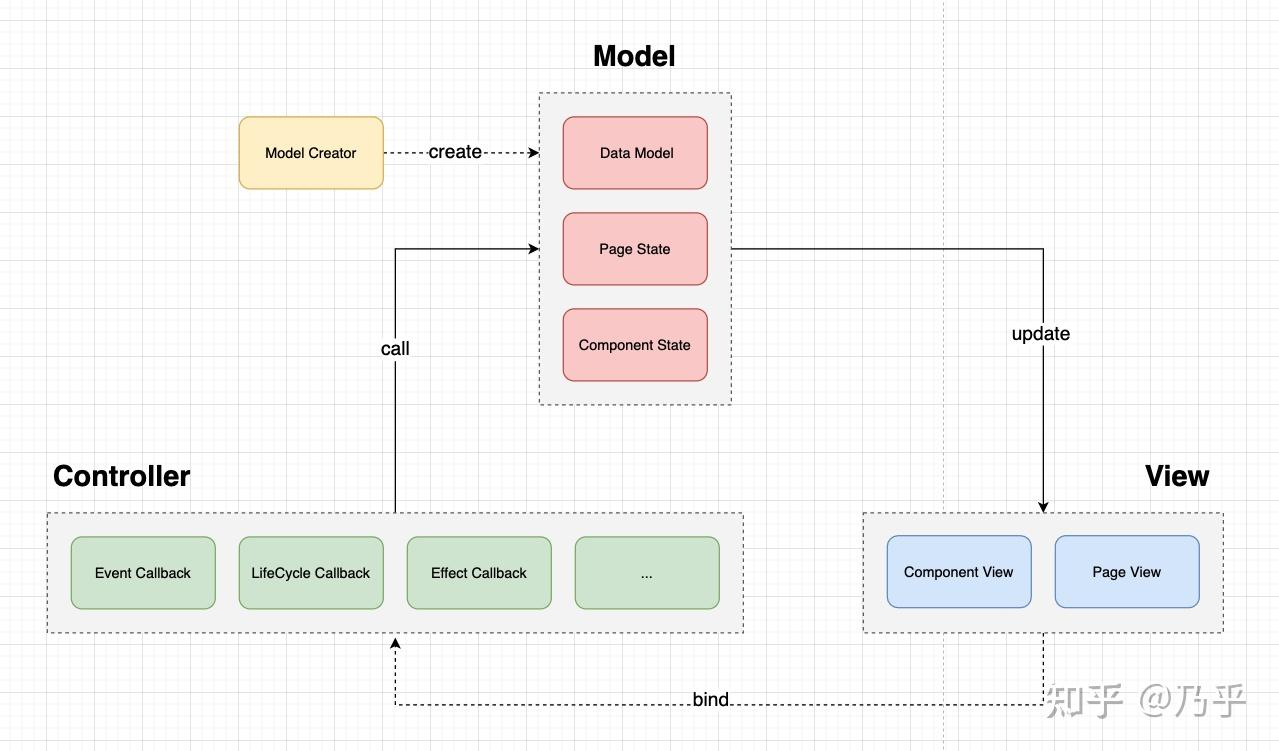Click the Model heading text
Image resolution: width=1279 pixels, height=751 pixels.
(x=634, y=56)
